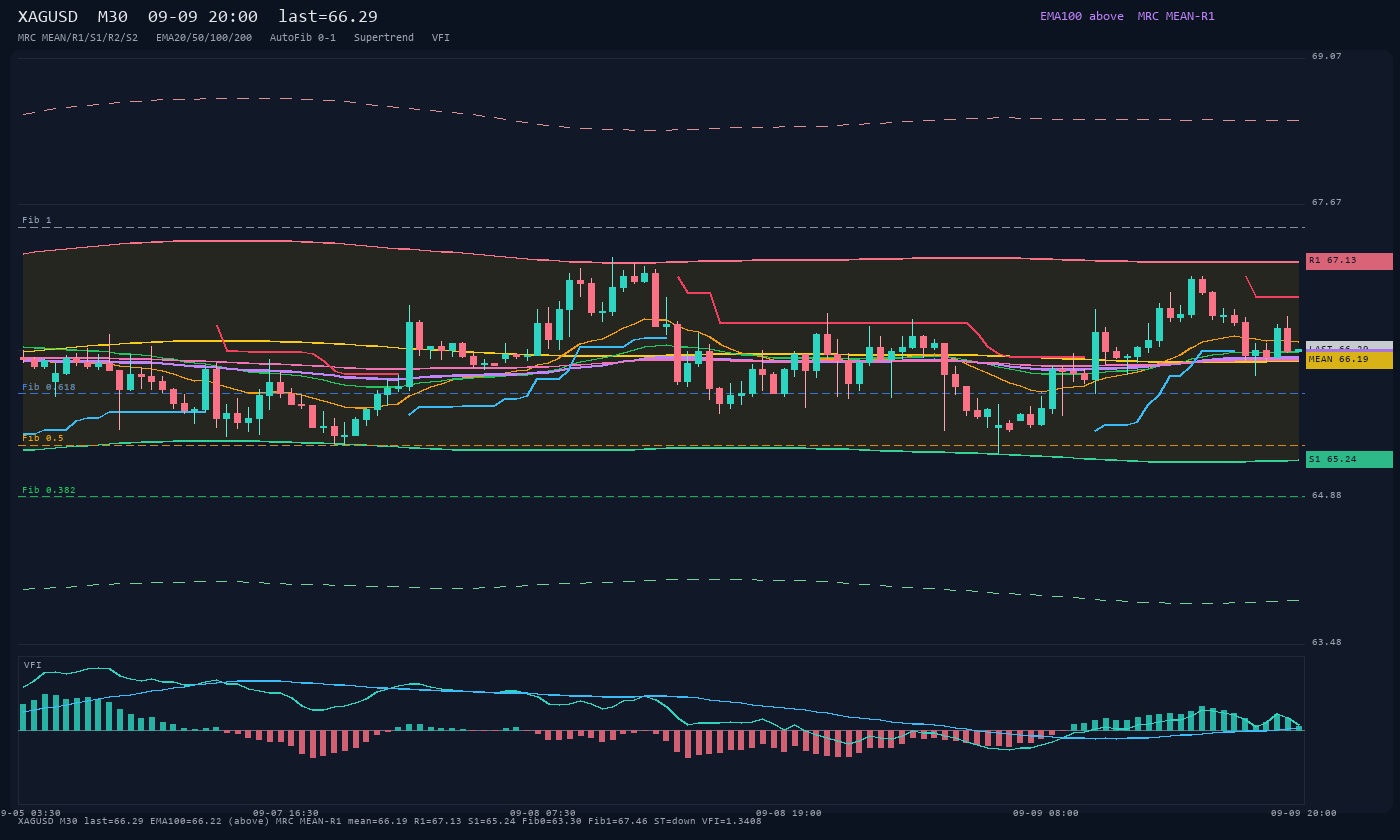Click the "Fib 0.382" level label
This screenshot has width=1400, height=840.
[x=49, y=491]
